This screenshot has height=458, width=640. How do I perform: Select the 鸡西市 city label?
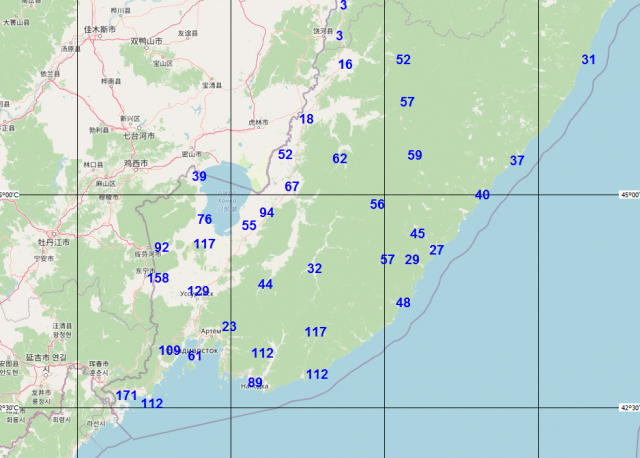click(x=134, y=162)
